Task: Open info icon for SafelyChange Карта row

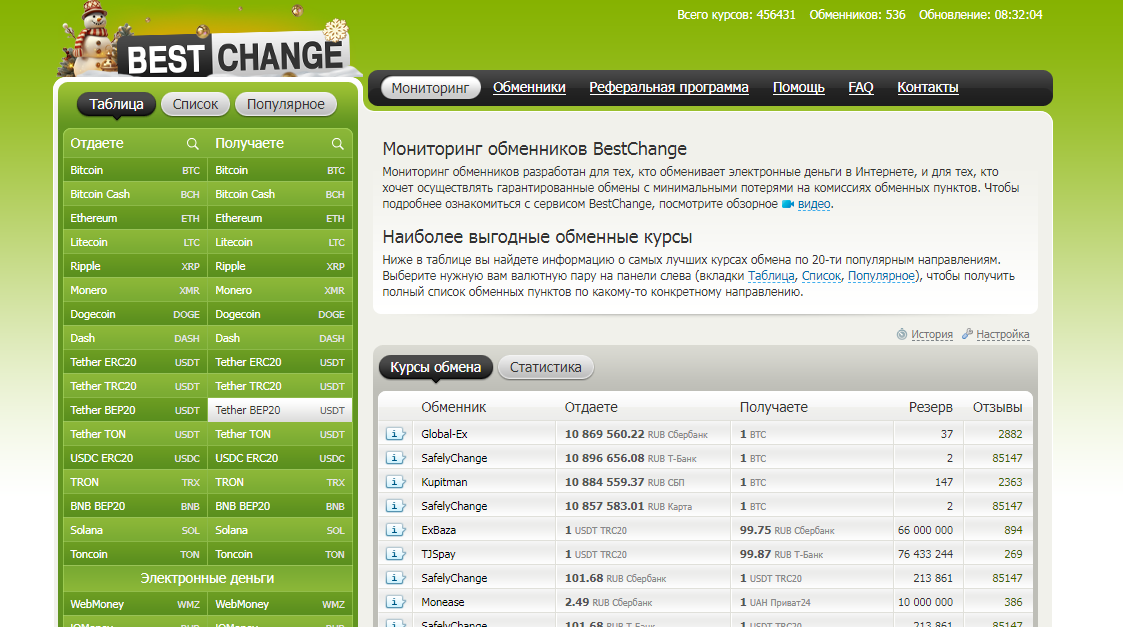Action: pos(395,506)
